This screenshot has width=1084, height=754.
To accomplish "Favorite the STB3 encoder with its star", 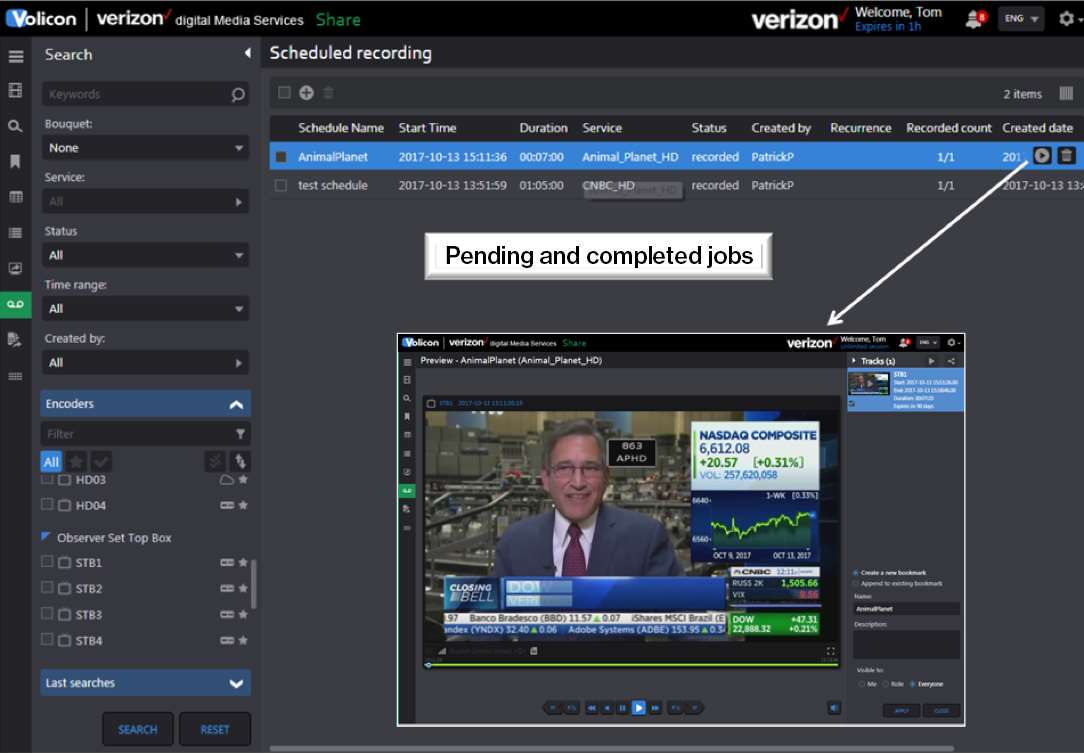I will [243, 614].
